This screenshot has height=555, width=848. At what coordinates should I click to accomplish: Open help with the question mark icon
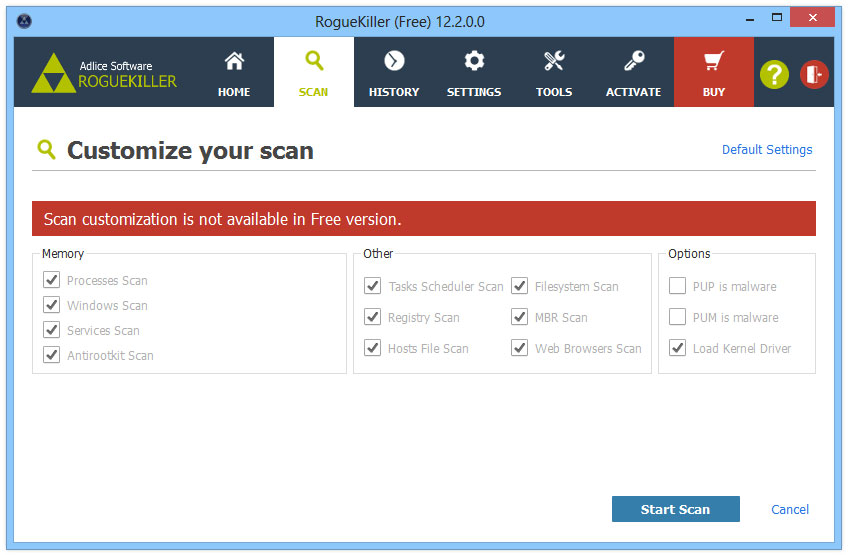click(x=774, y=75)
